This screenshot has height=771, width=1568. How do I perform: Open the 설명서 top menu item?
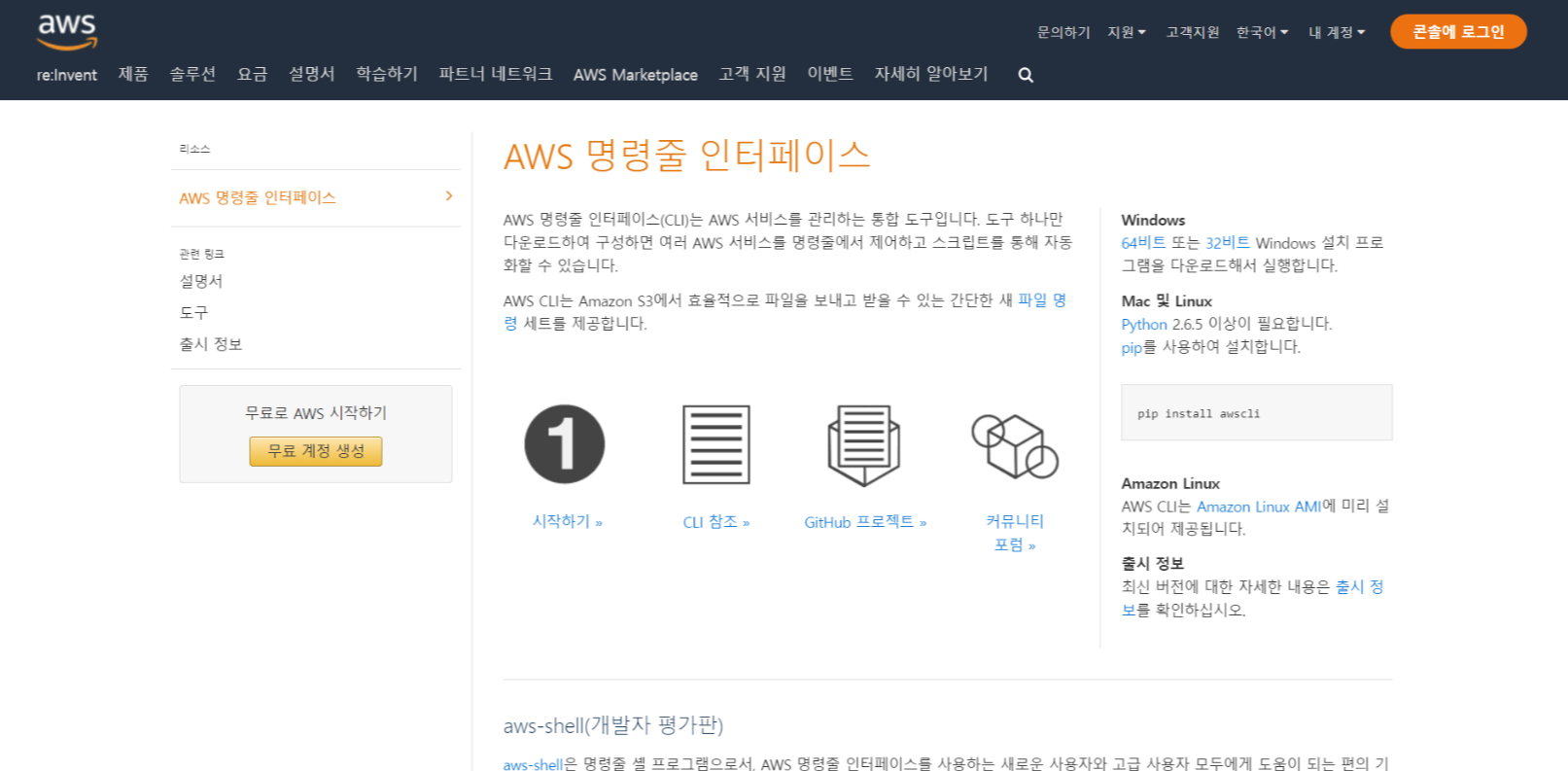point(311,74)
